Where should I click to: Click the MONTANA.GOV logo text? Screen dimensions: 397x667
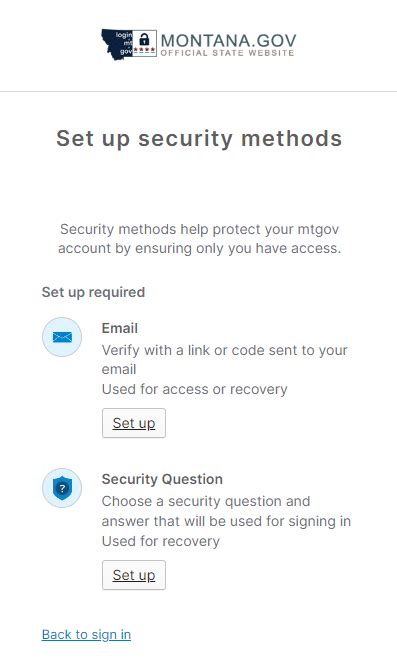(x=228, y=40)
